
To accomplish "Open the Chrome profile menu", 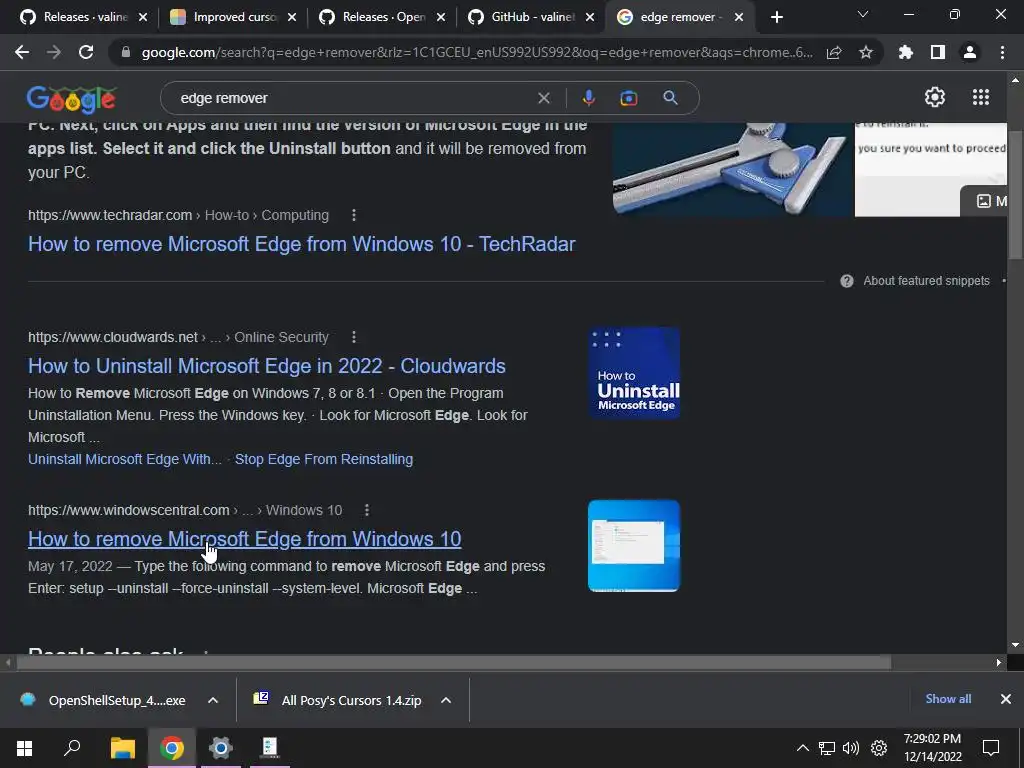I will pos(970,52).
